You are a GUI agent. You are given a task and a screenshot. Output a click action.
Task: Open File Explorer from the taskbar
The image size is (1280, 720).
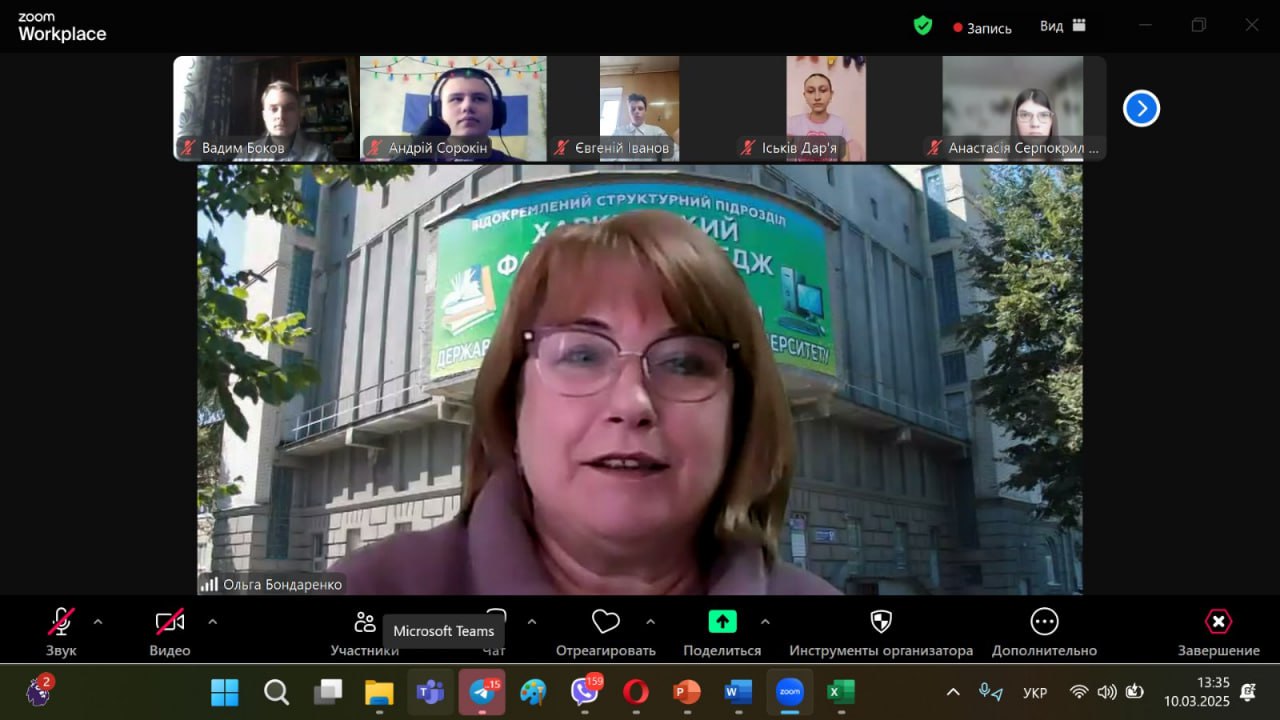(379, 692)
